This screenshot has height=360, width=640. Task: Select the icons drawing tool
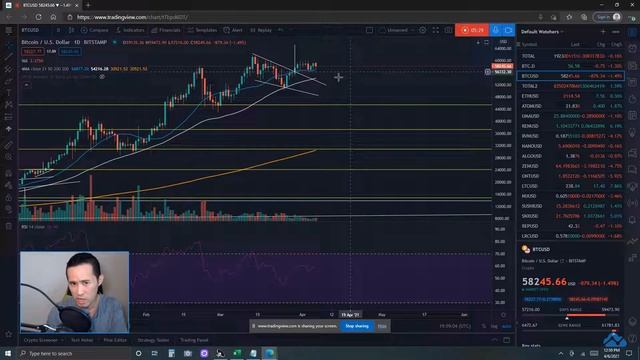9,129
